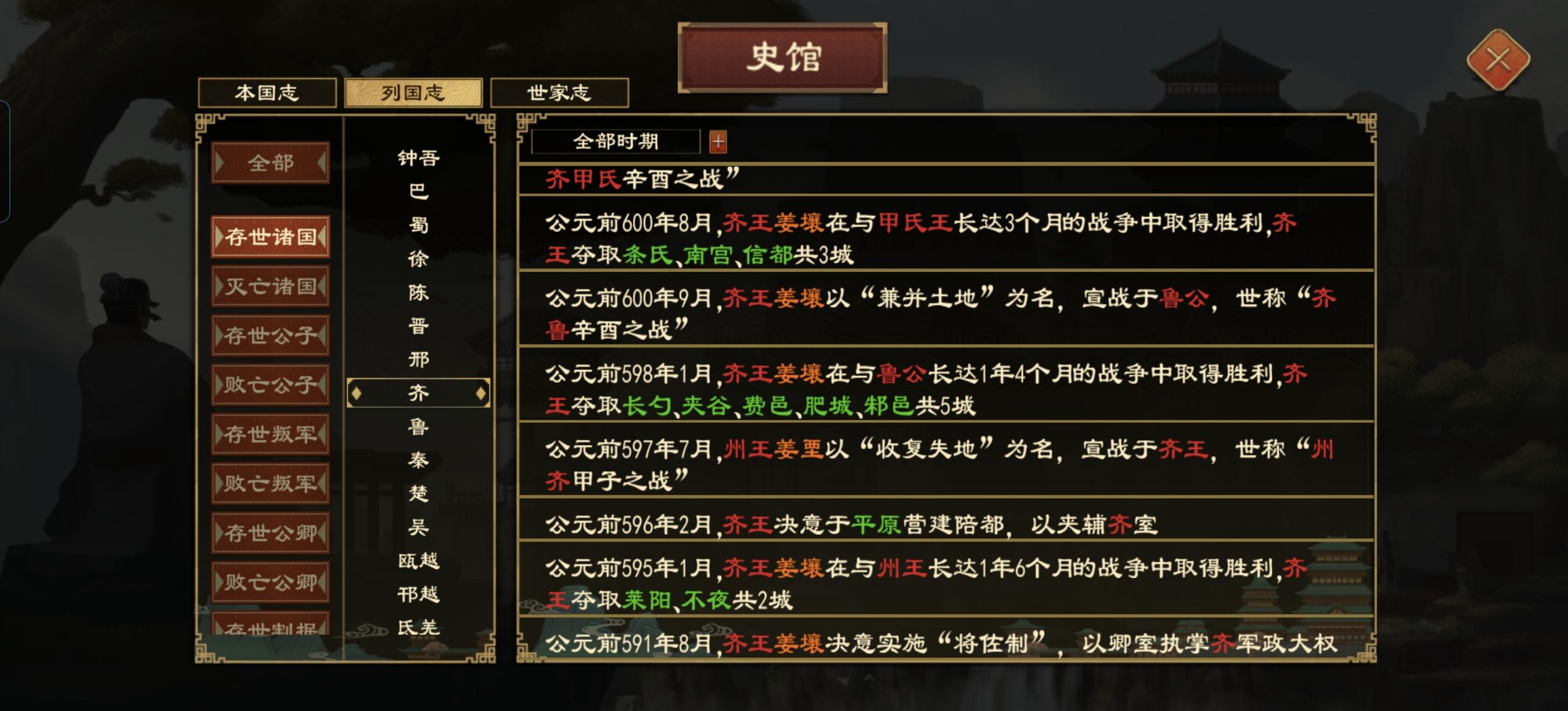
Task: Select the 列国志 tab
Action: click(x=413, y=92)
